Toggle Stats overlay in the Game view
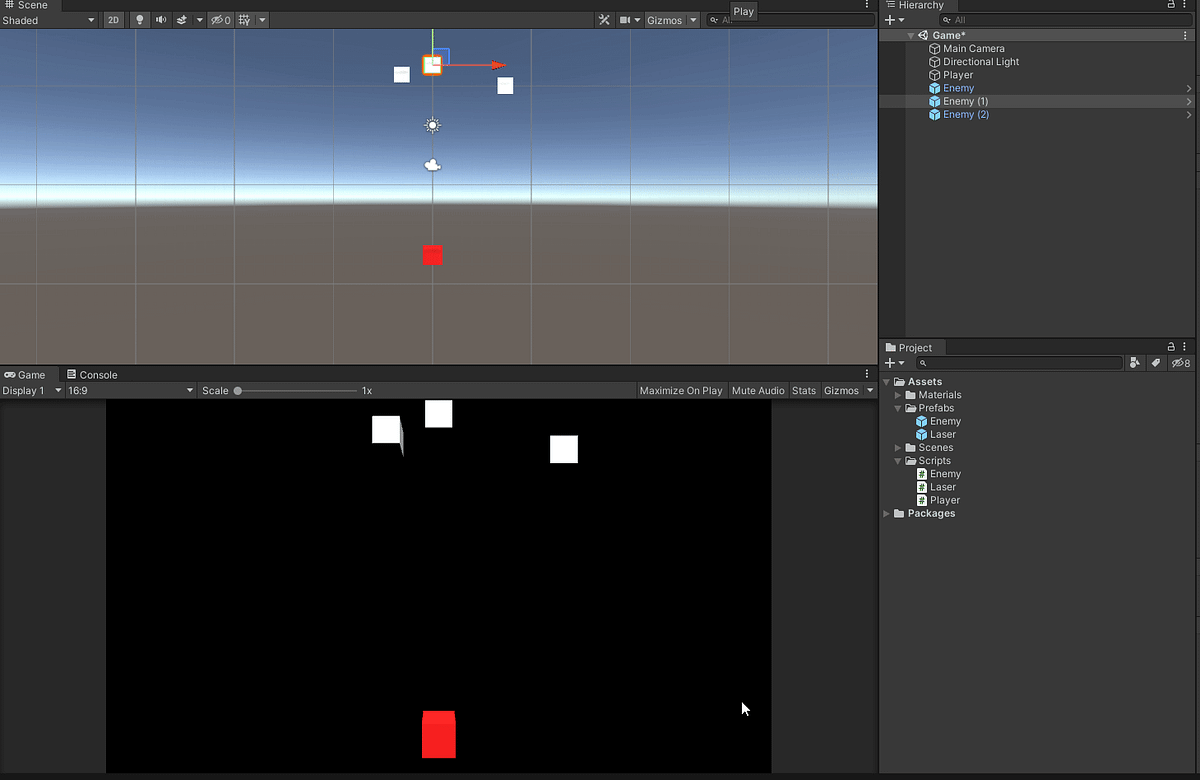This screenshot has width=1200, height=780. (803, 390)
